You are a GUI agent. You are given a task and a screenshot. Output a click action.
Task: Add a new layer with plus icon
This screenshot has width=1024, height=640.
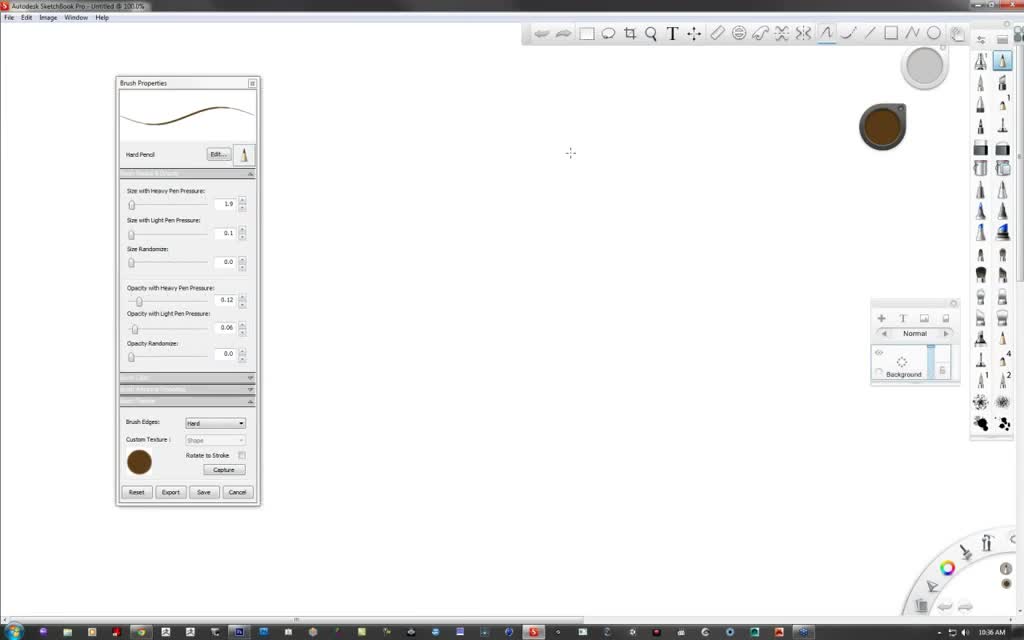tap(881, 318)
